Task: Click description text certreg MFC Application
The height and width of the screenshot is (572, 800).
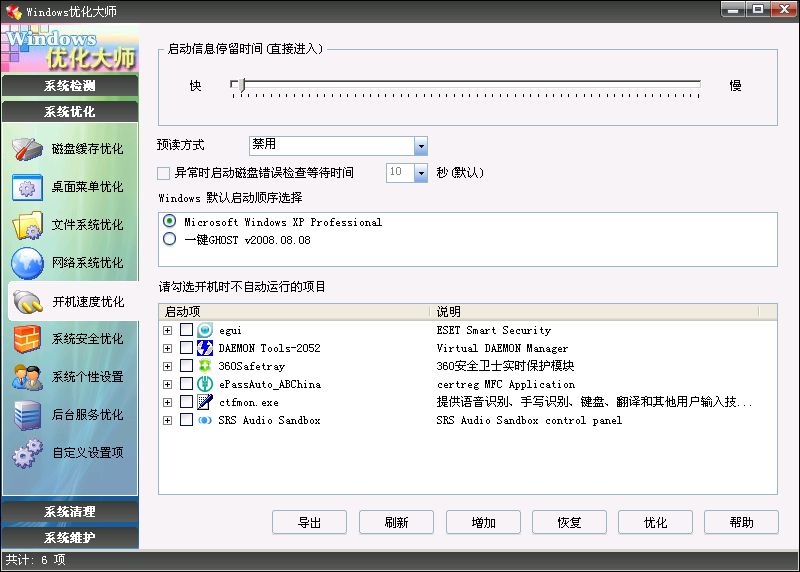Action: coord(506,384)
